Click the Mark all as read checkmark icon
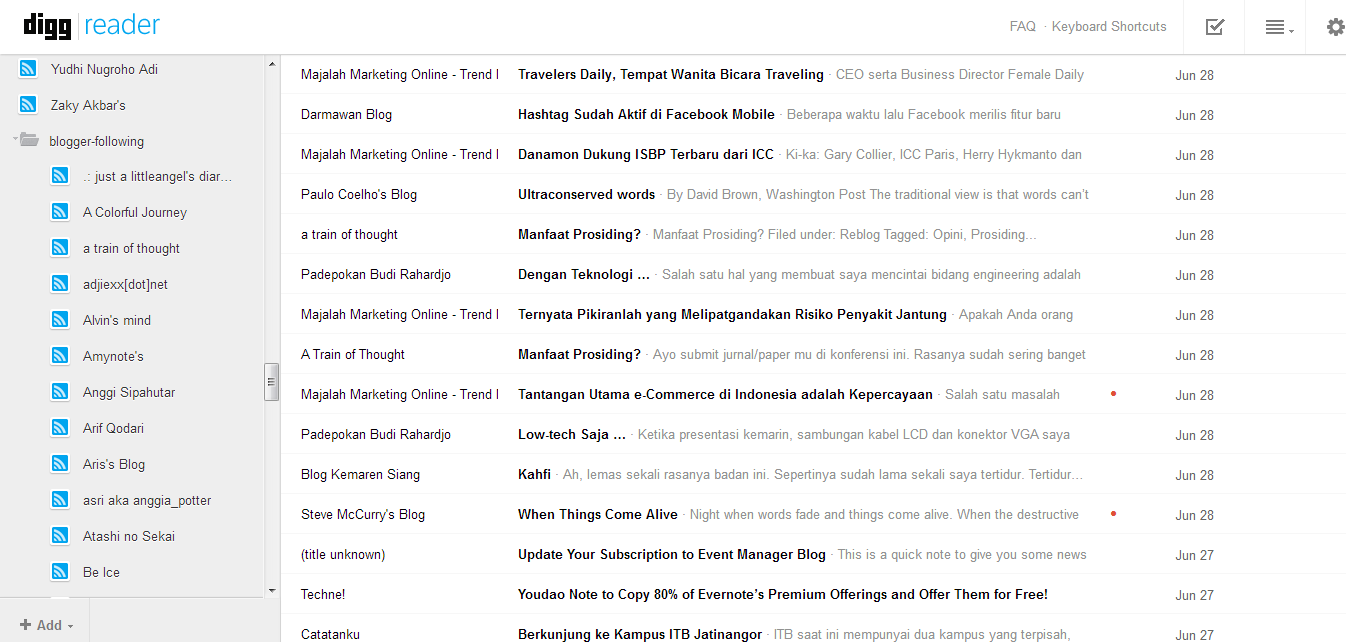Viewport: 1346px width, 642px height. 1215,27
